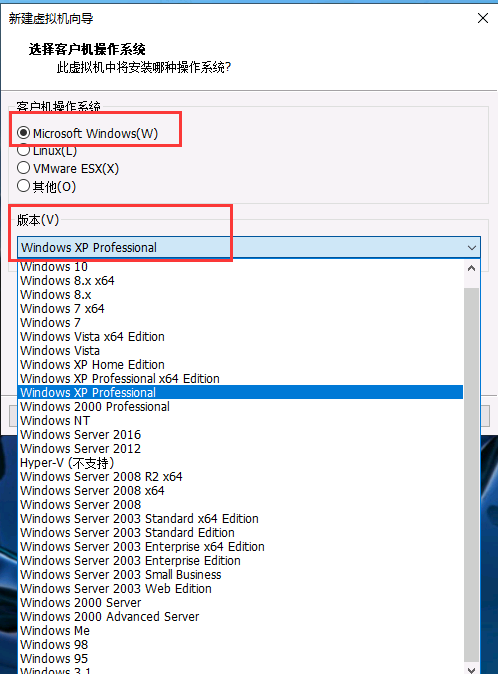This screenshot has width=498, height=674.
Task: Select the Hyper-V (不支持) entry
Action: [240, 463]
